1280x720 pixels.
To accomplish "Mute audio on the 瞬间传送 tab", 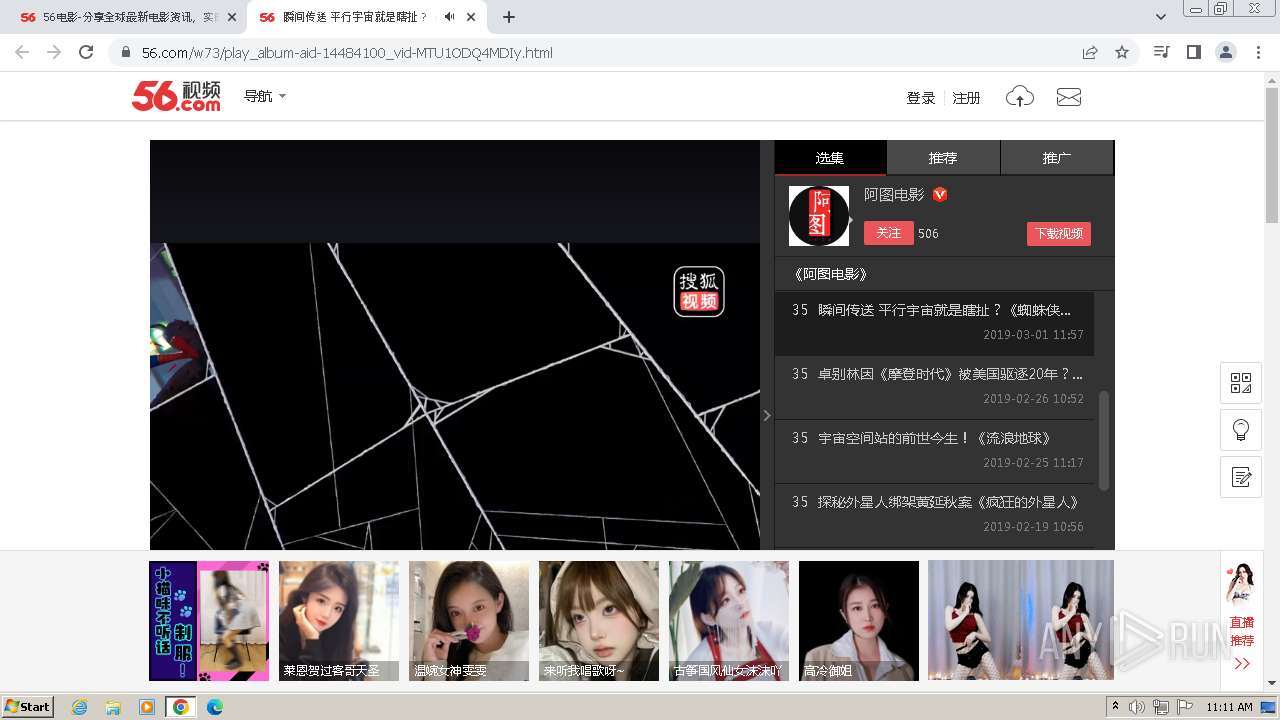I will tap(449, 17).
